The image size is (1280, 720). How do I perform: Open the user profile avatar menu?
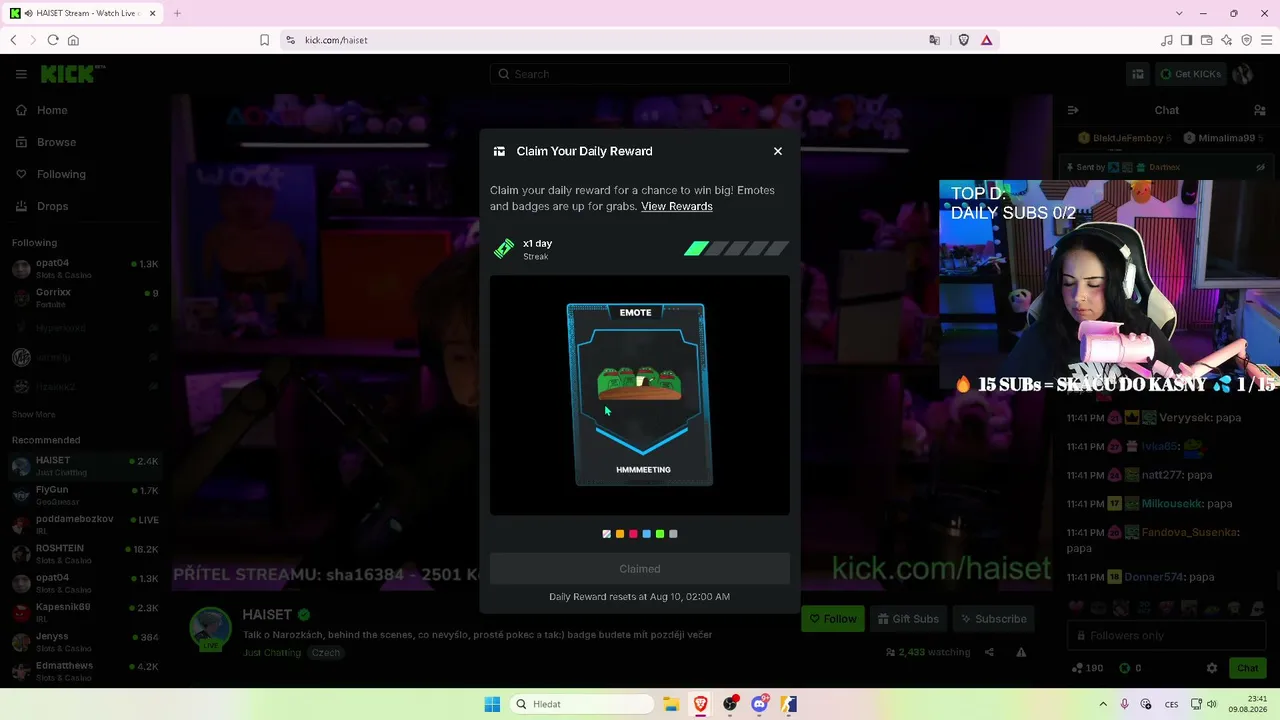pyautogui.click(x=1243, y=74)
